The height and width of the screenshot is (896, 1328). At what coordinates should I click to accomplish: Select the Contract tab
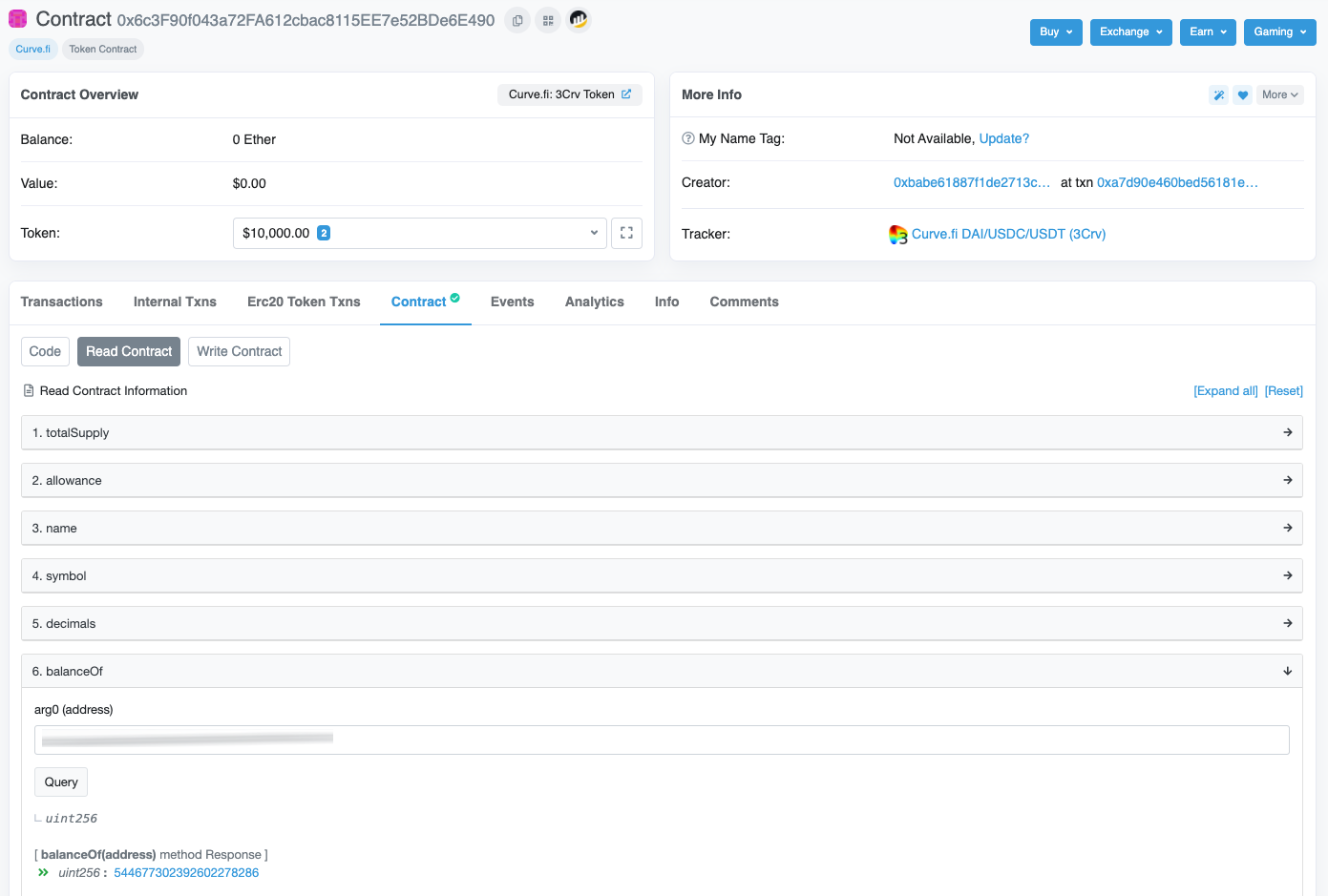pyautogui.click(x=426, y=302)
